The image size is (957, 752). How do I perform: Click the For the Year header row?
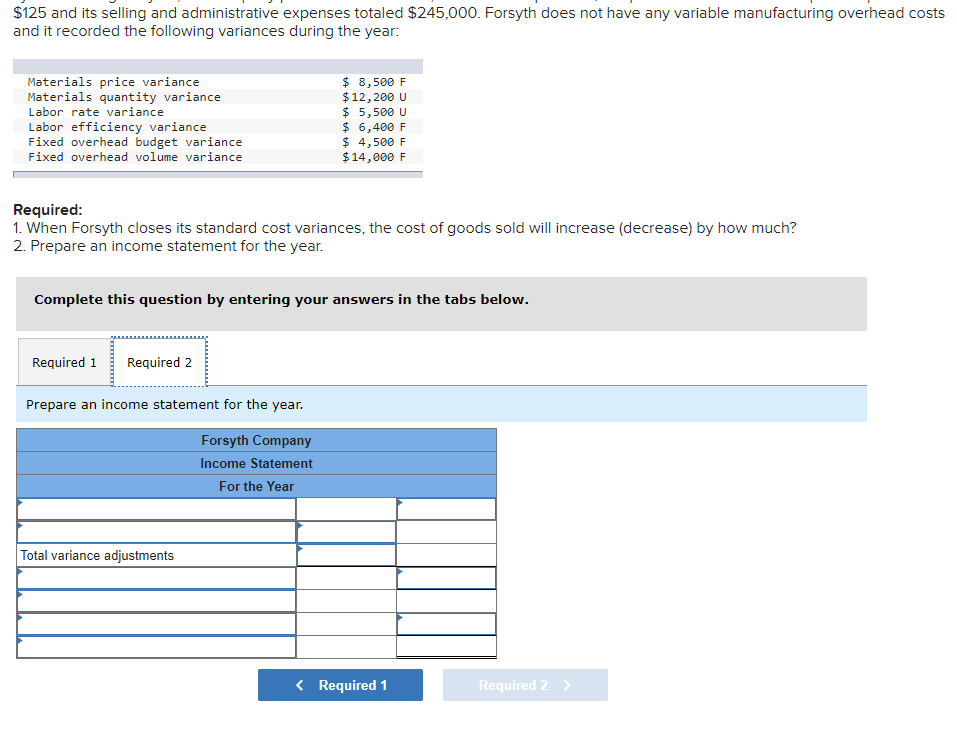click(256, 486)
